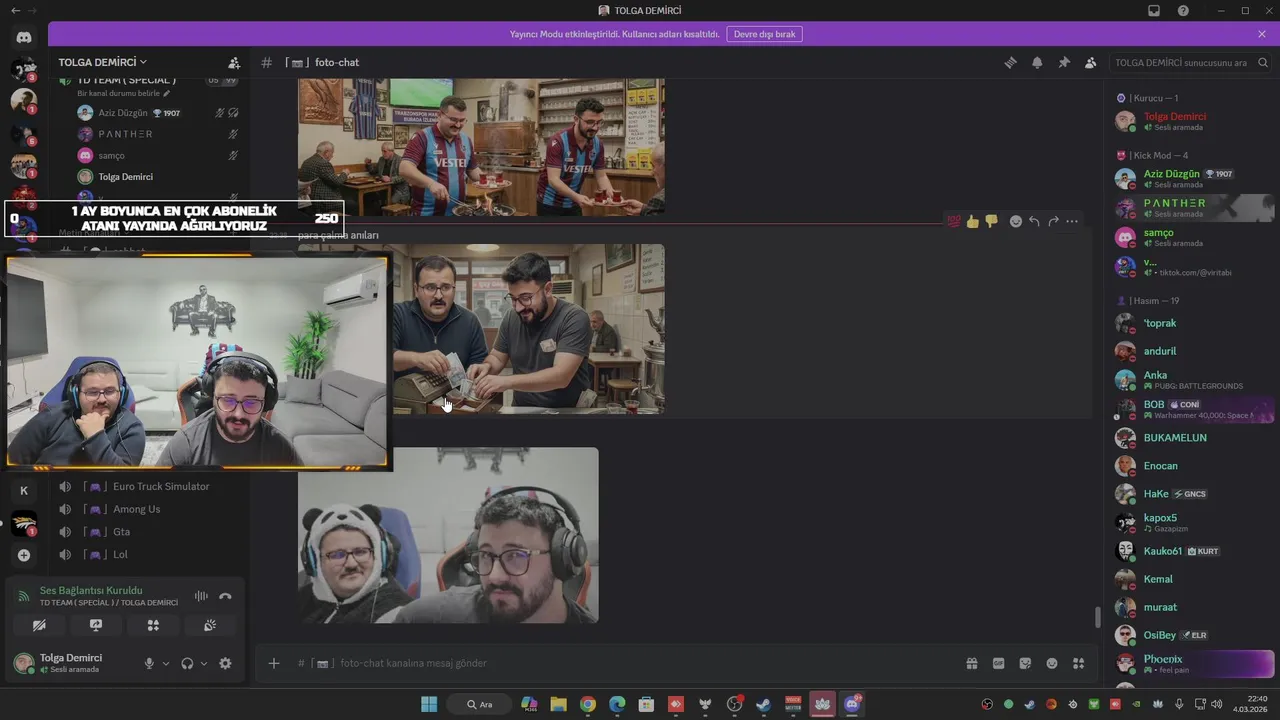Open Discord direct messages home icon
Screen dimensions: 1280x720
point(24,38)
